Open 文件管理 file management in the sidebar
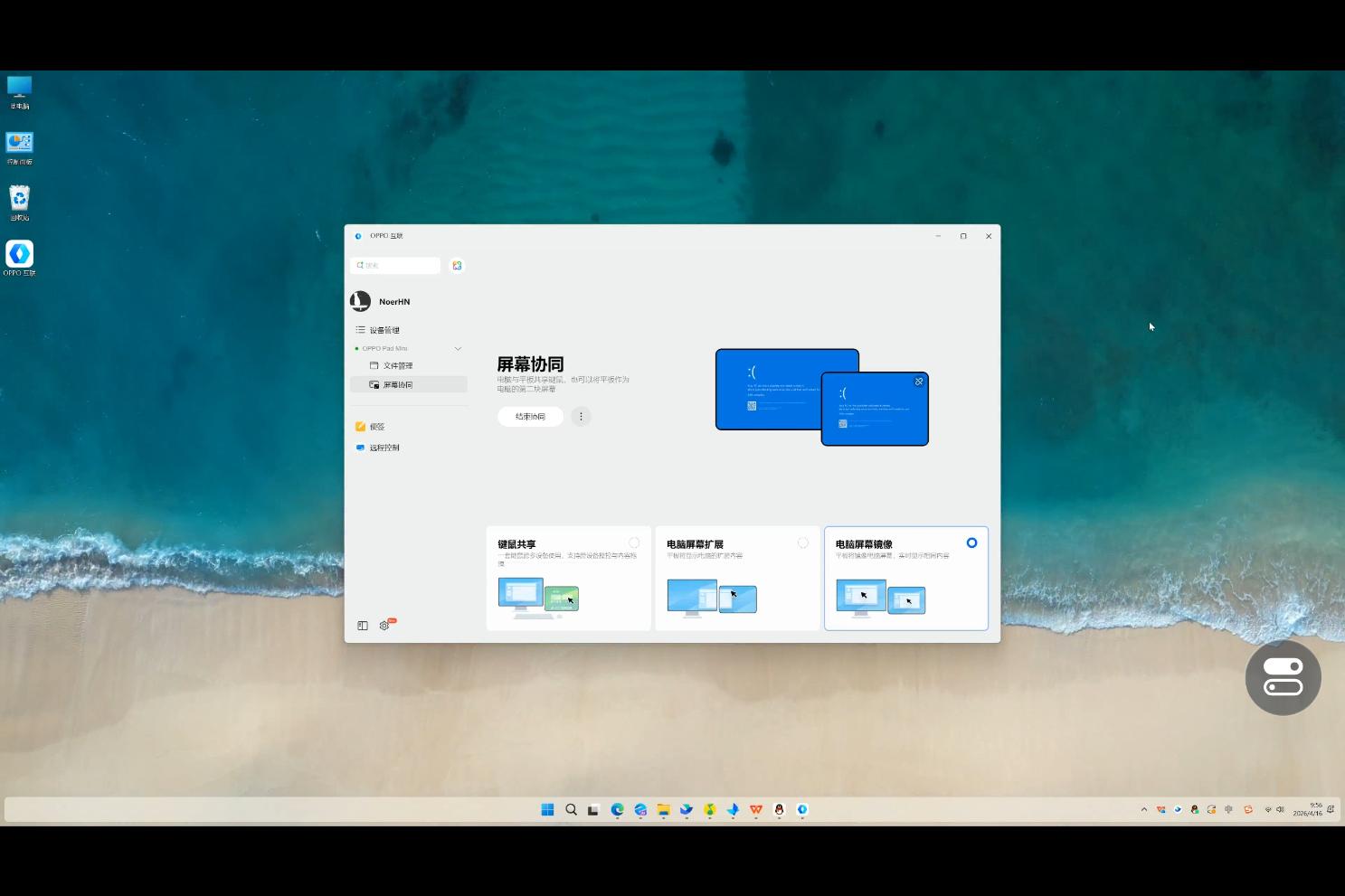 click(397, 366)
